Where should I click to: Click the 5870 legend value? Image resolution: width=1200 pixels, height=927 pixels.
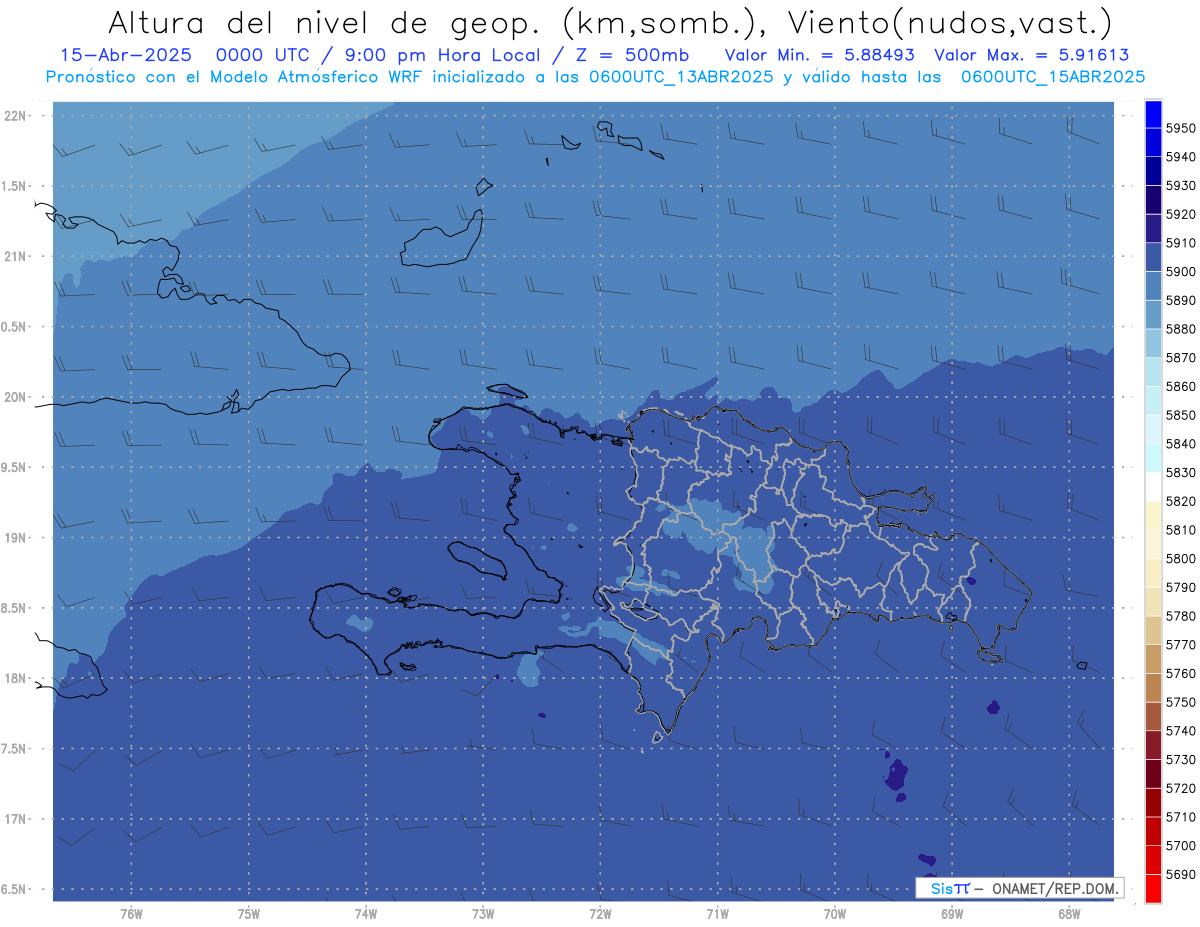1181,358
